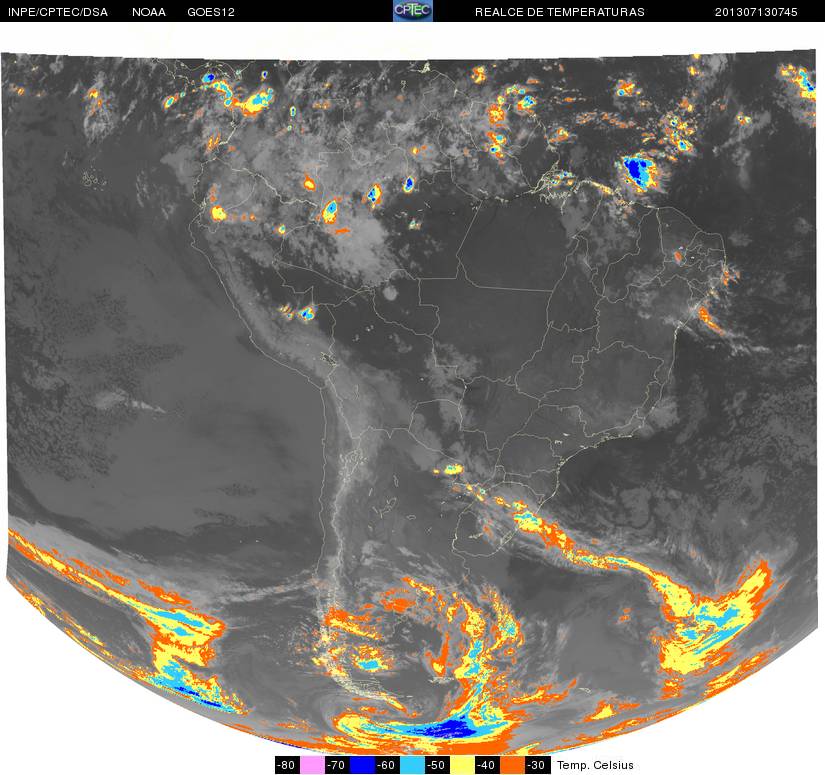825x775 pixels.
Task: Click the -70 legend value label
Action: [337, 765]
